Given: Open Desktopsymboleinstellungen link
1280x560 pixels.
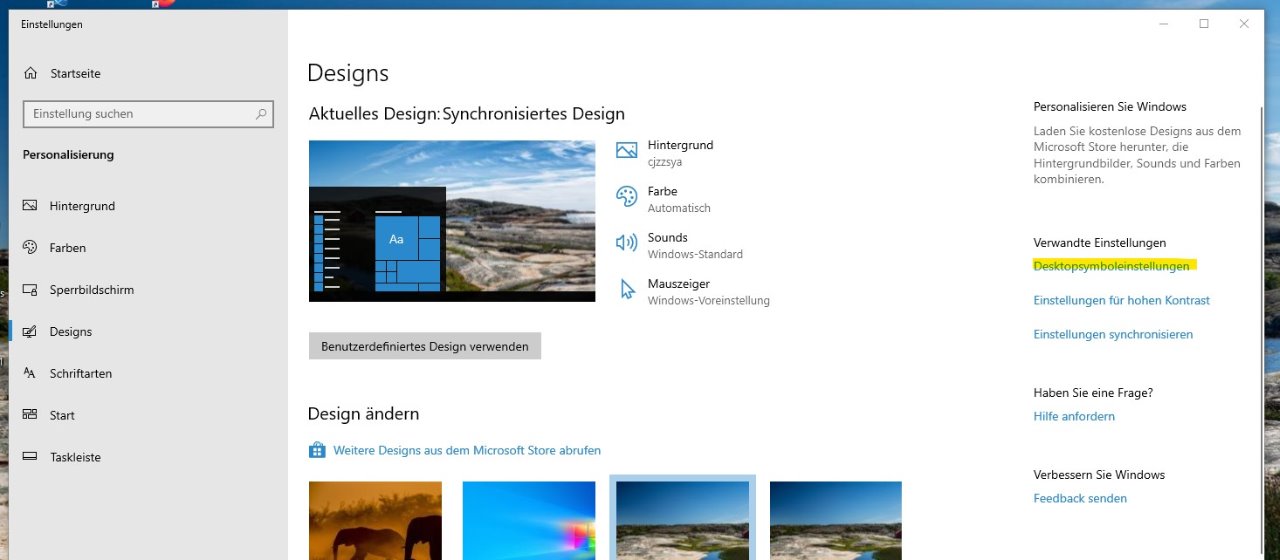Looking at the screenshot, I should (1111, 266).
